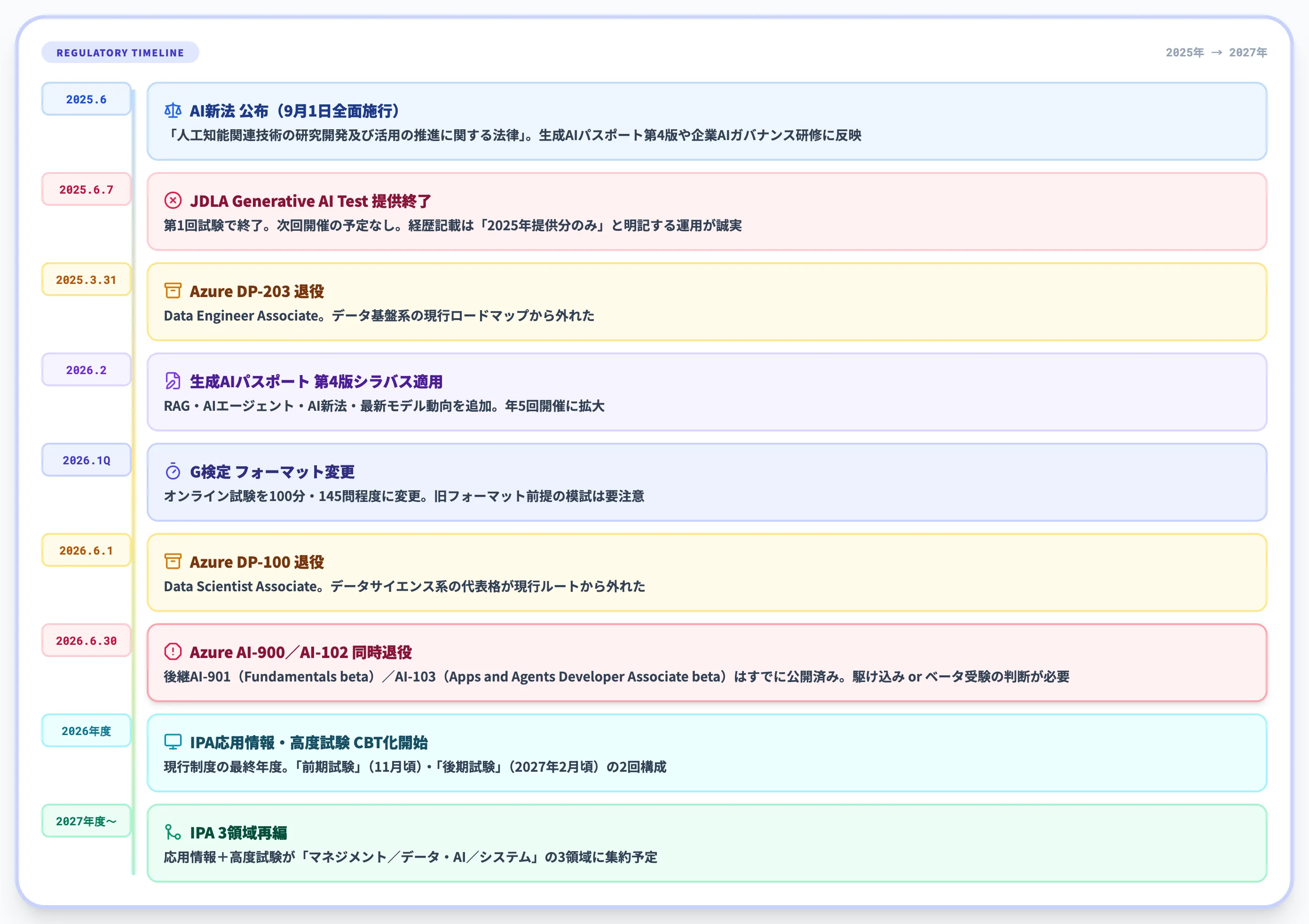Screen dimensions: 1309x924
Task: Click the heading G検定 フォーマット変更
Action: tap(272, 472)
